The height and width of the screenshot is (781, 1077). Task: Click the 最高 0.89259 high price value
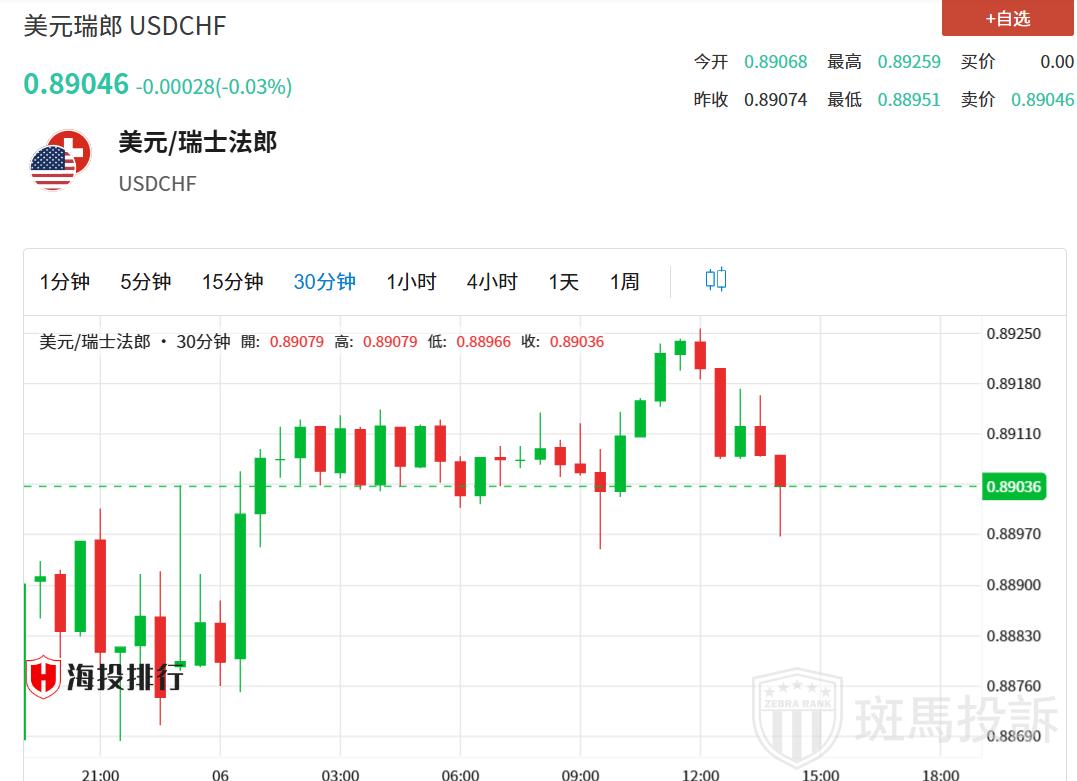click(x=908, y=62)
